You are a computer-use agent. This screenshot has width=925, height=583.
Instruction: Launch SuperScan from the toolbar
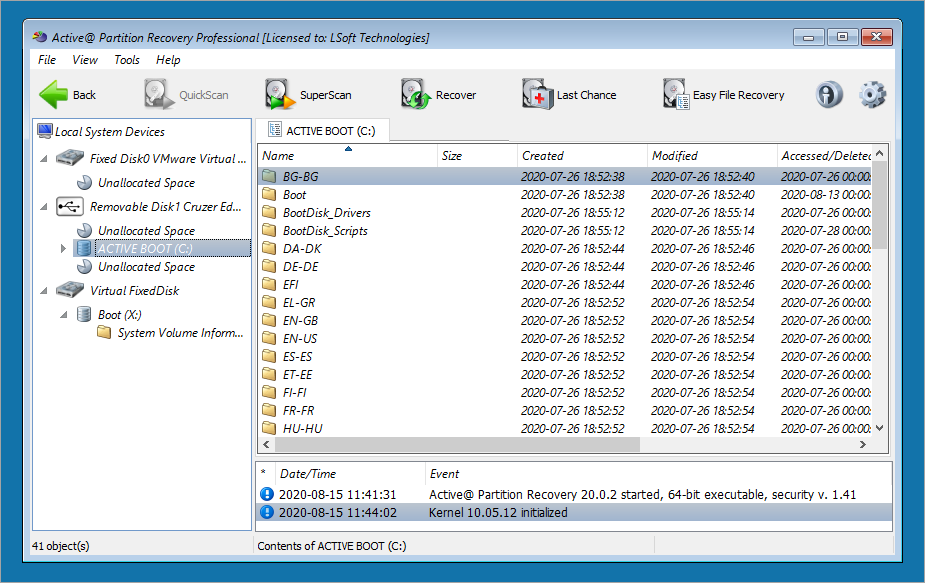pyautogui.click(x=309, y=94)
